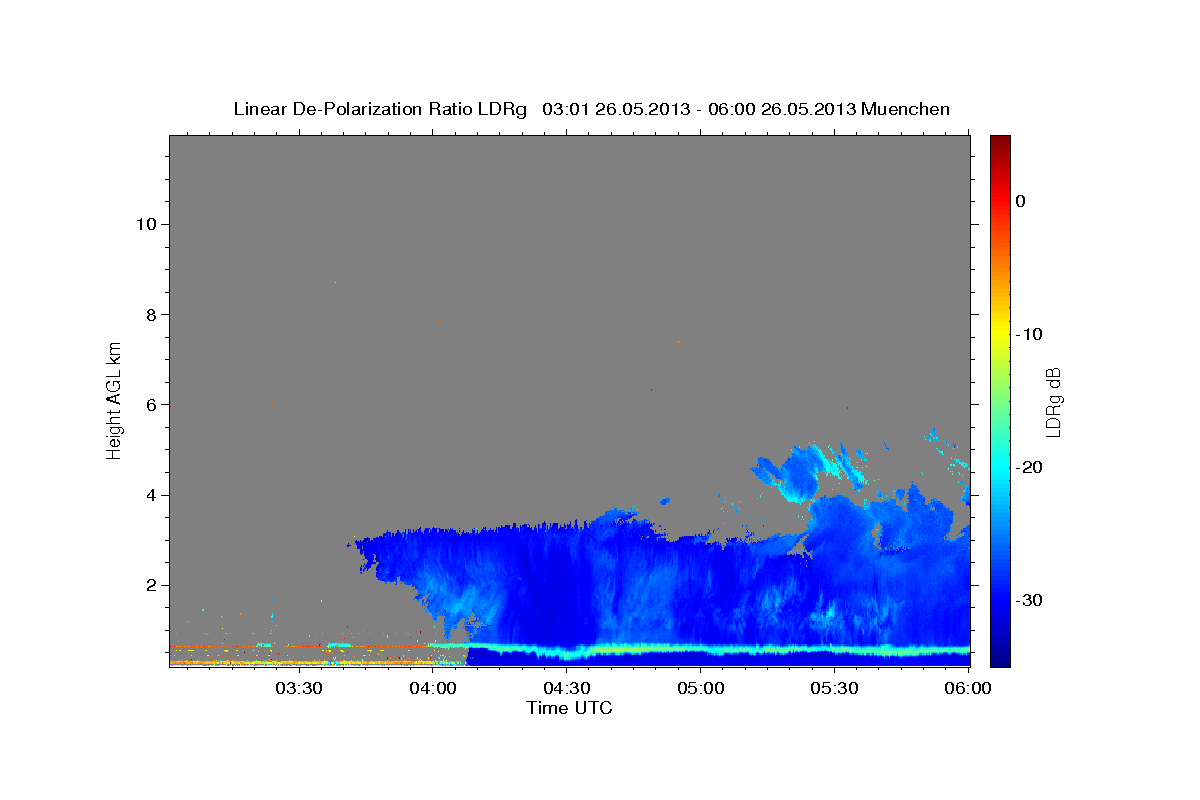This screenshot has height=800, width=1200.
Task: Click the 'Muenchen' location text in title
Action: pyautogui.click(x=907, y=109)
